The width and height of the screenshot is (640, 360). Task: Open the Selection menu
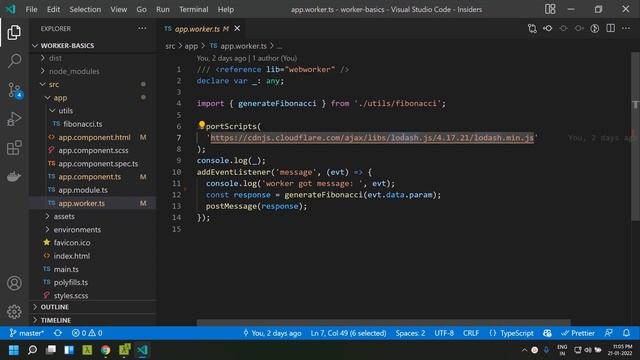tap(85, 9)
